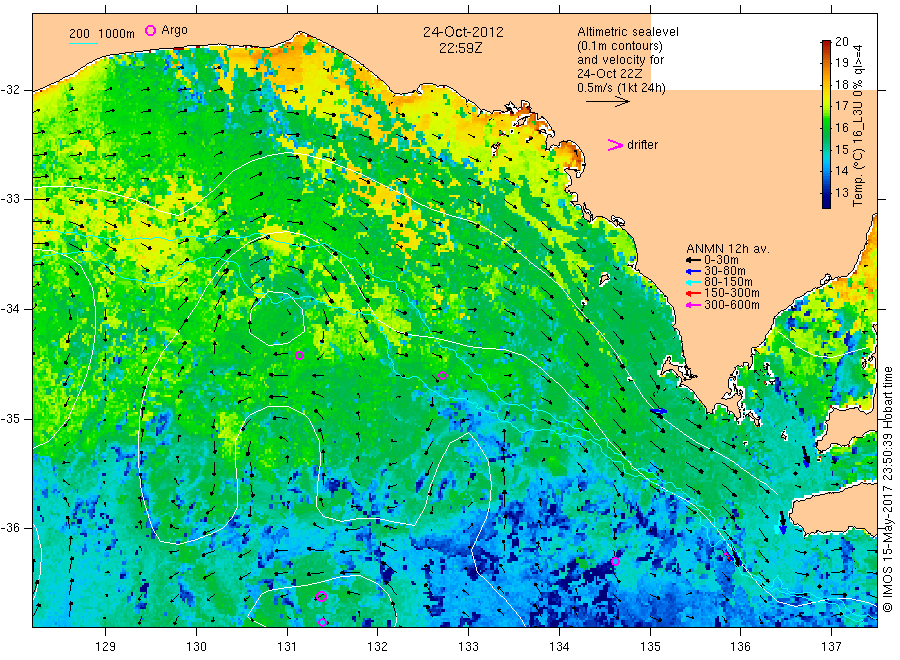This screenshot has height=660, width=900.
Task: Select the Argo float near 134.6E 36.3S
Action: click(x=615, y=561)
